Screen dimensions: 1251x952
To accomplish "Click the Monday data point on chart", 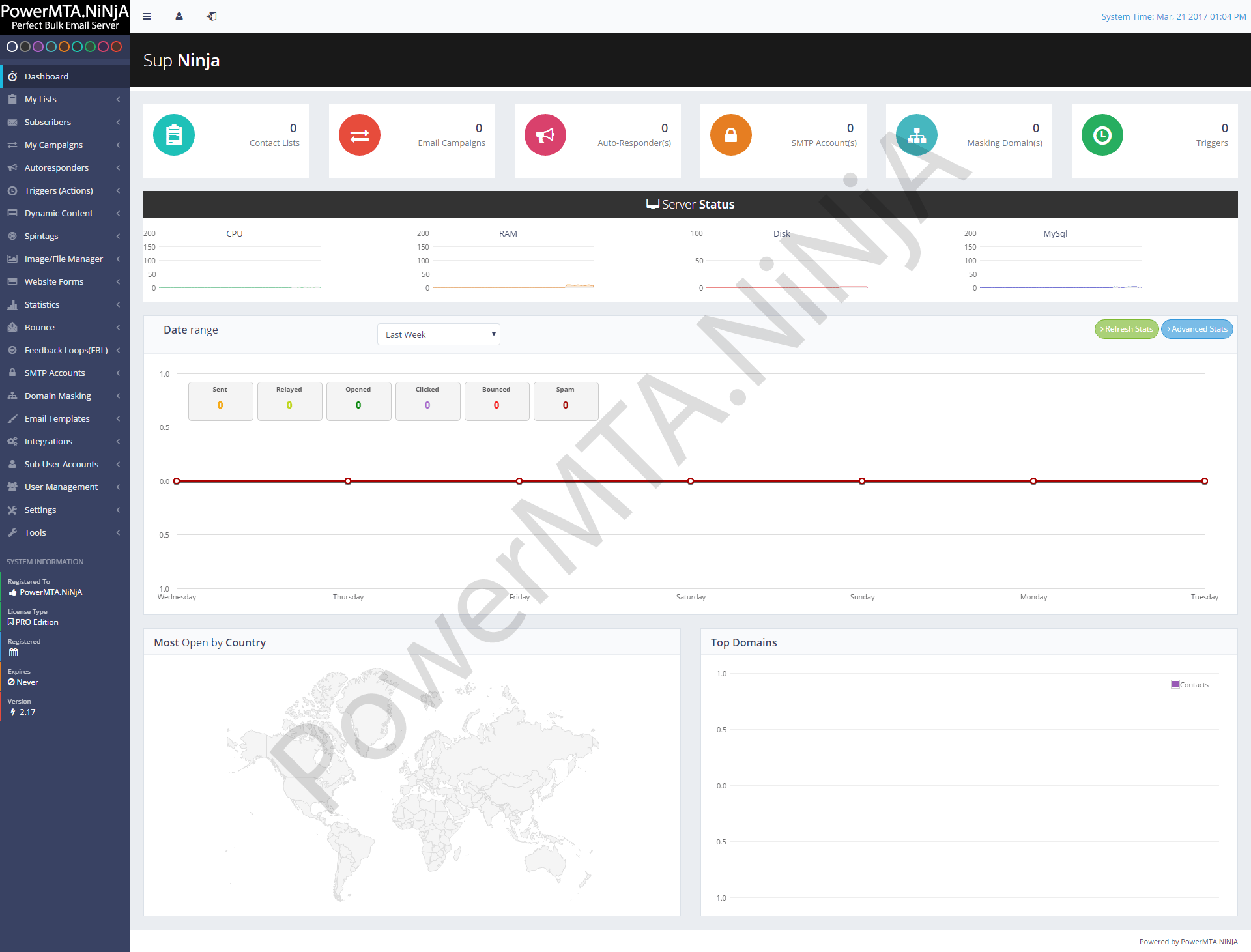I will pos(1033,482).
